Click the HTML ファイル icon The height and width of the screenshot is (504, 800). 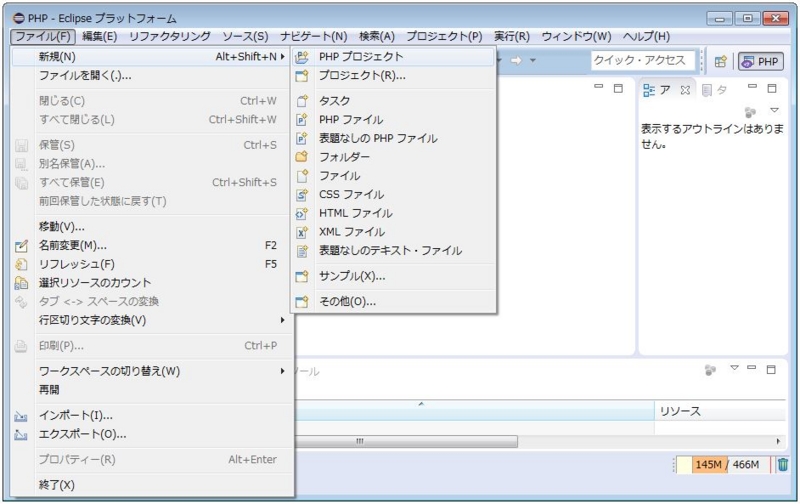pos(302,213)
